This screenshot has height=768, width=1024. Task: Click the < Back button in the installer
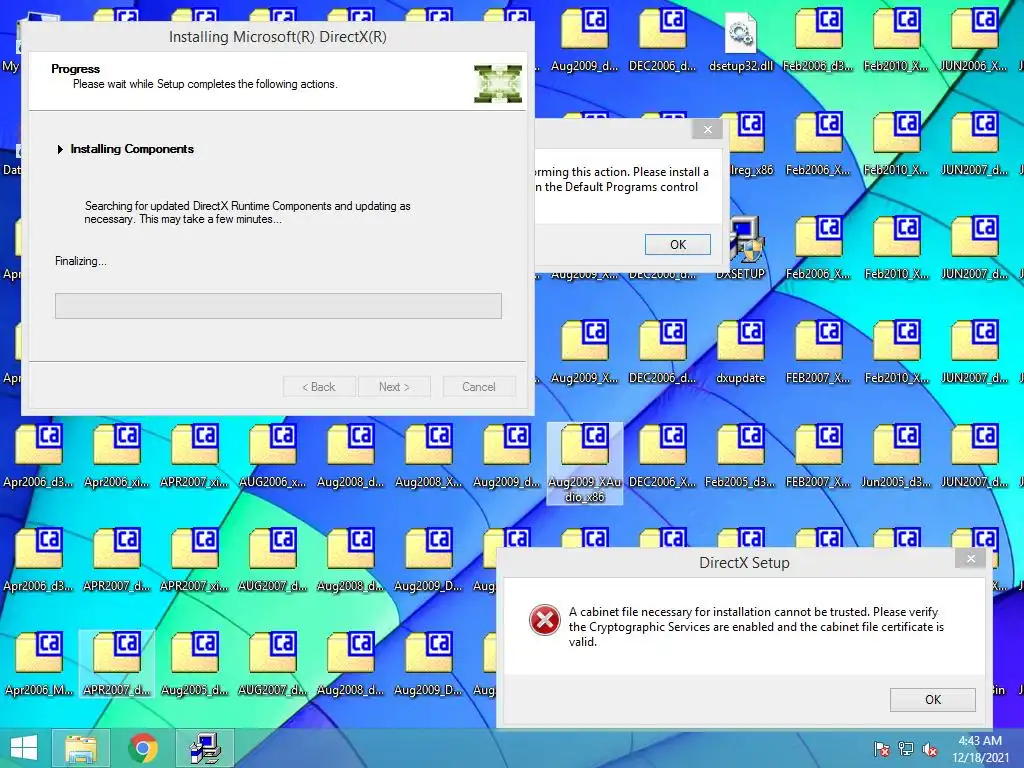(x=319, y=387)
